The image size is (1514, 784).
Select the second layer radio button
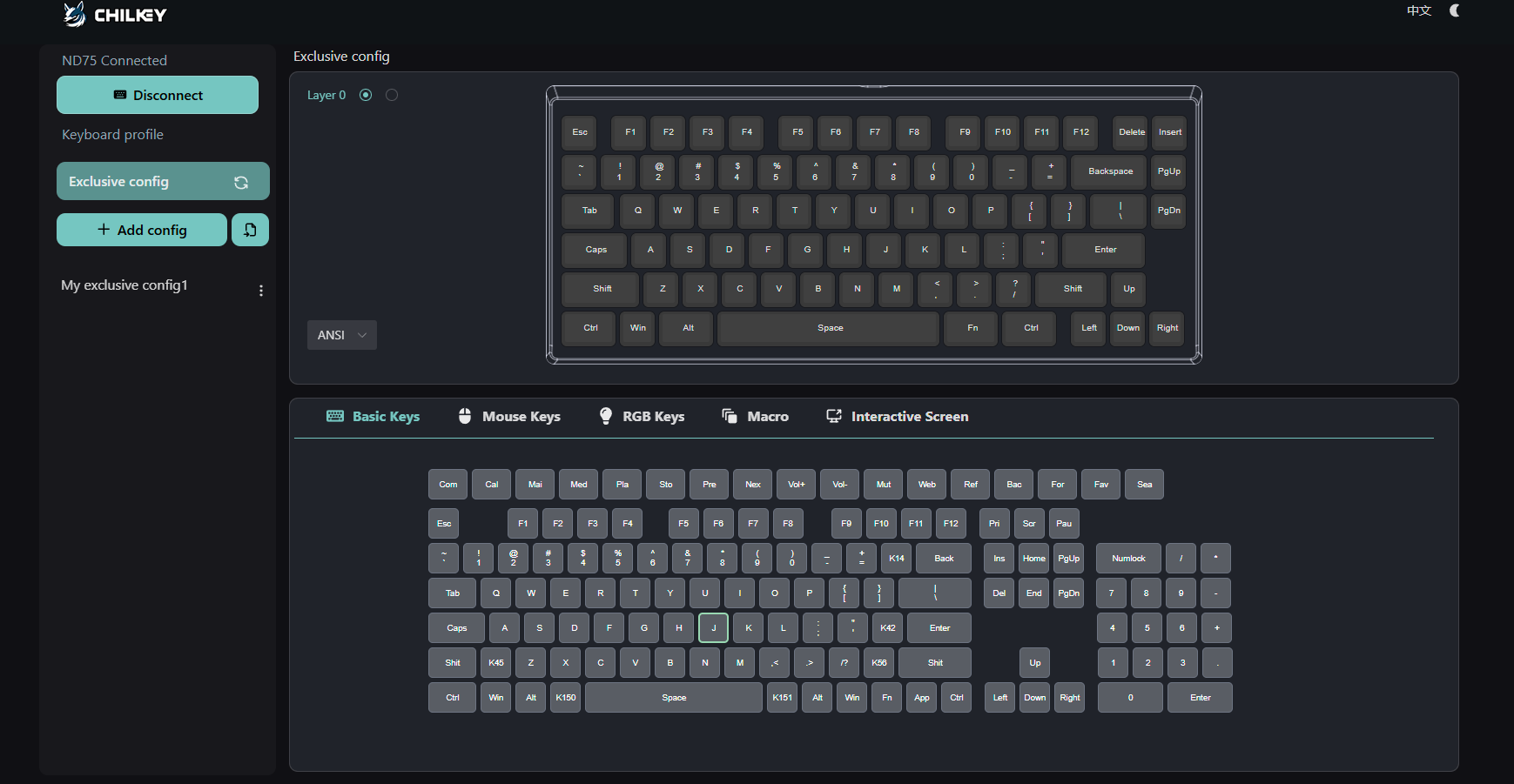(392, 95)
